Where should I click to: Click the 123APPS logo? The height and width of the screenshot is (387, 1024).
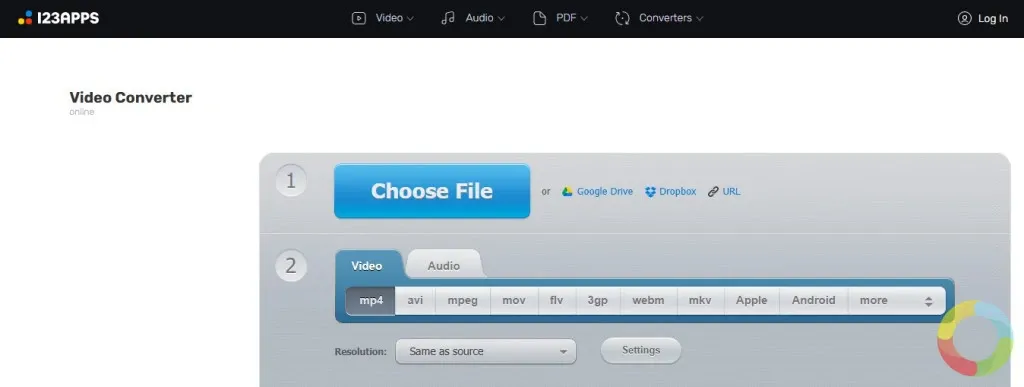coord(58,18)
